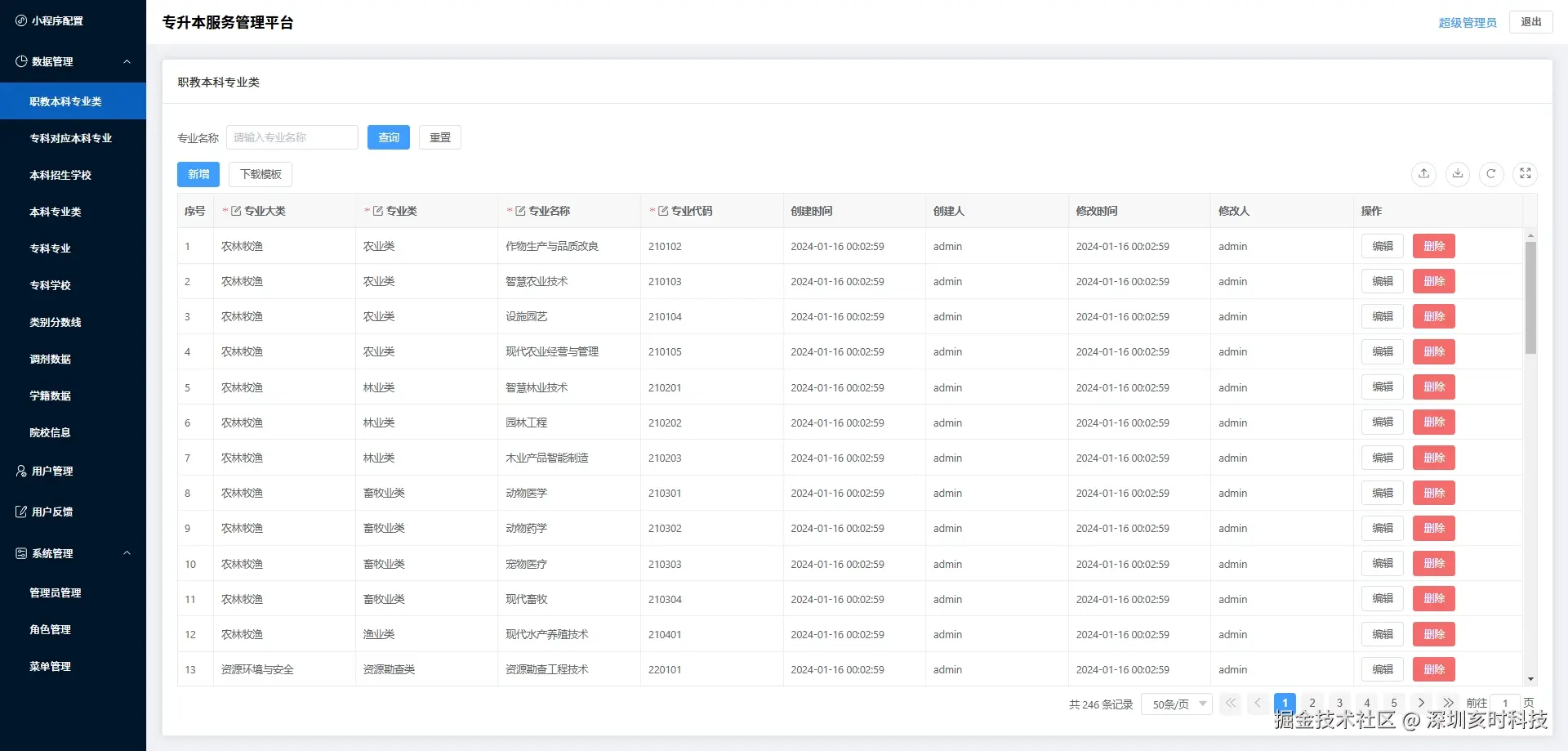Delete the 智慧林业技术 row
This screenshot has height=751, width=1568.
[x=1434, y=387]
